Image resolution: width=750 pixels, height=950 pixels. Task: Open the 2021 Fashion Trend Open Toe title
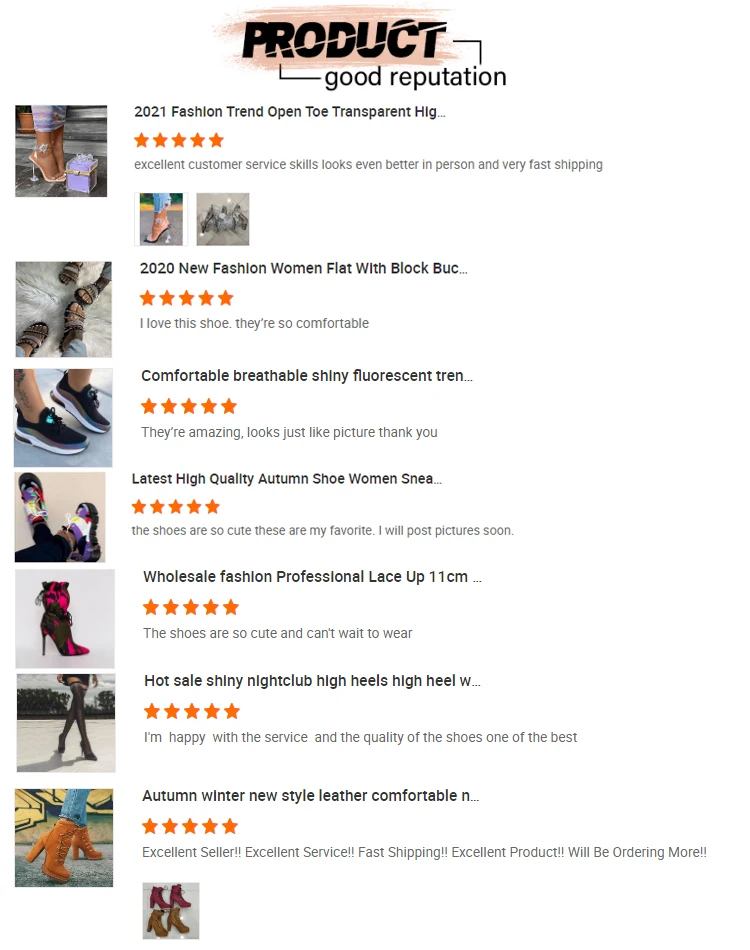pos(290,112)
